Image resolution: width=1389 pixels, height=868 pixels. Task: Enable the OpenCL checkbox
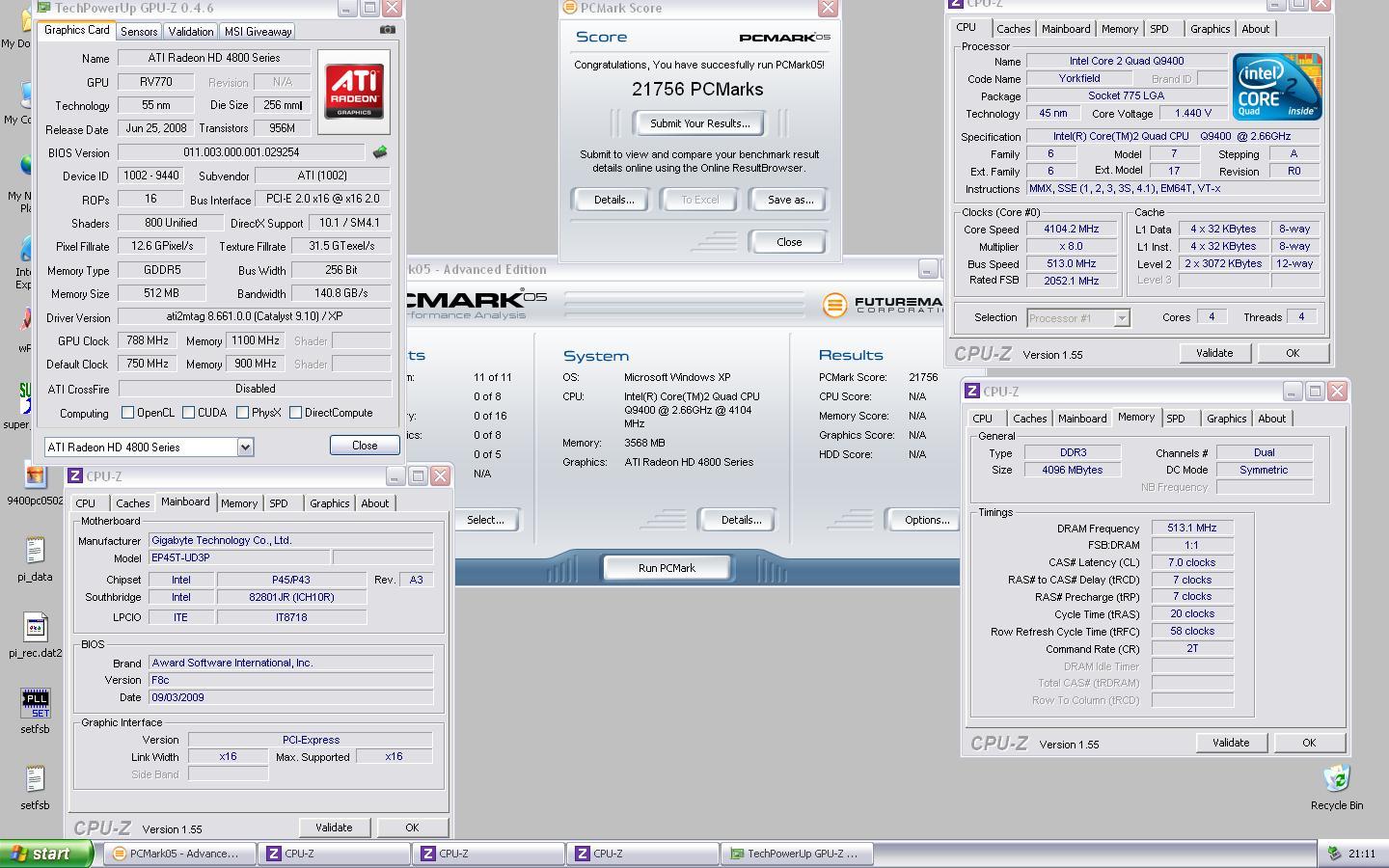point(127,413)
